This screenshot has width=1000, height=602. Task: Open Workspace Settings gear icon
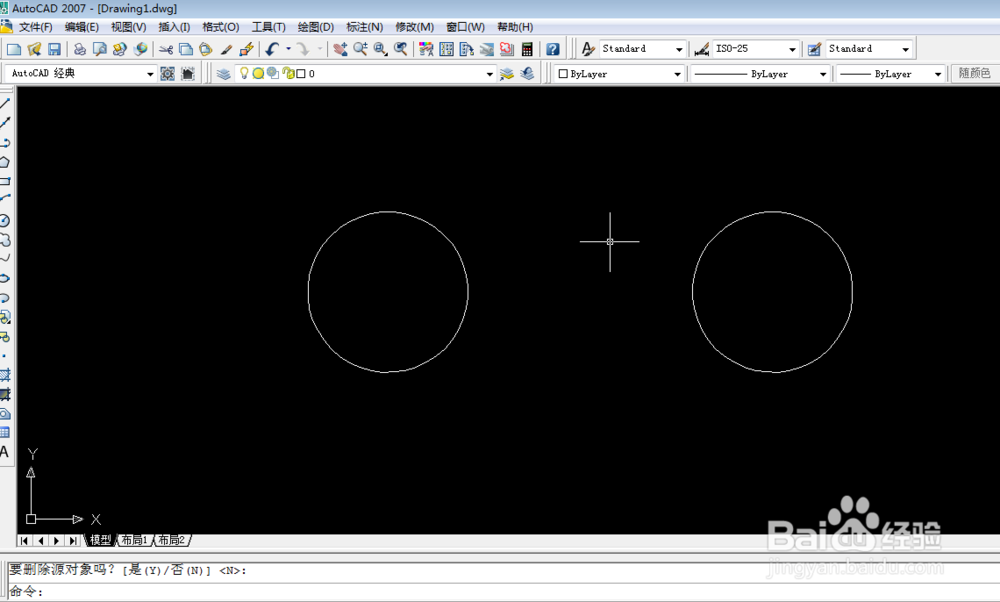[168, 74]
